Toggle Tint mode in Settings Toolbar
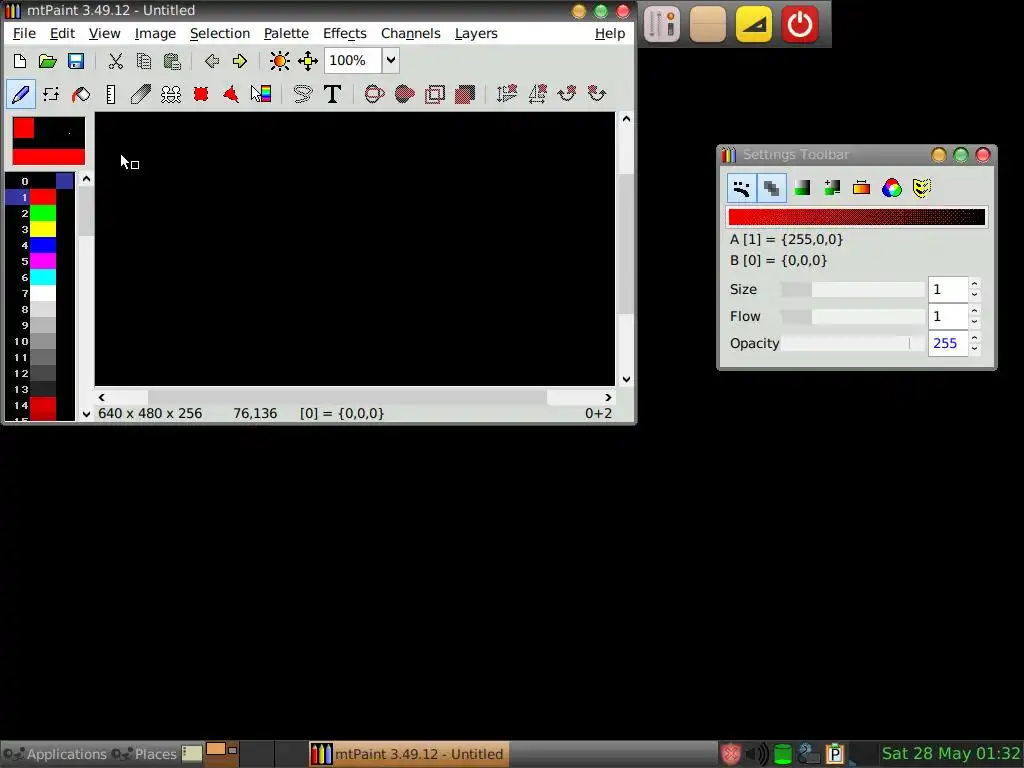1024x768 pixels. [801, 188]
